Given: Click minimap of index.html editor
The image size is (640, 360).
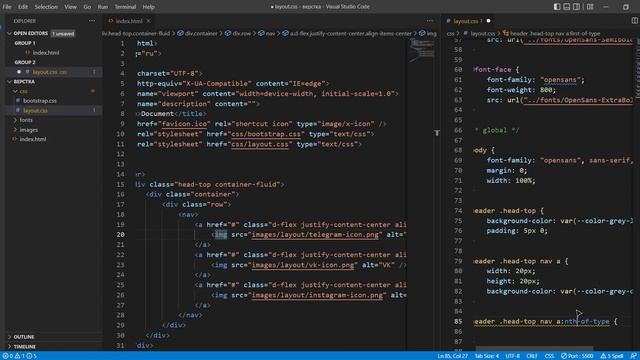Looking at the screenshot, I should click(x=422, y=51).
